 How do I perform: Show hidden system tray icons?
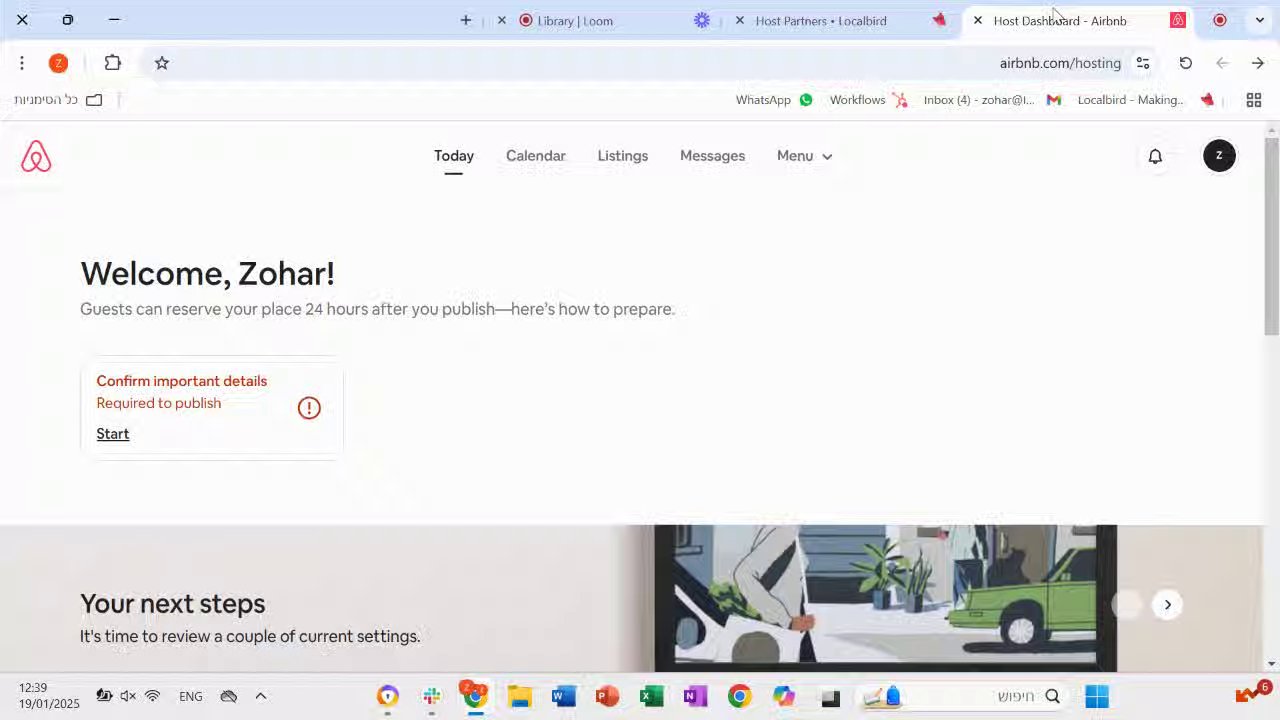click(261, 696)
